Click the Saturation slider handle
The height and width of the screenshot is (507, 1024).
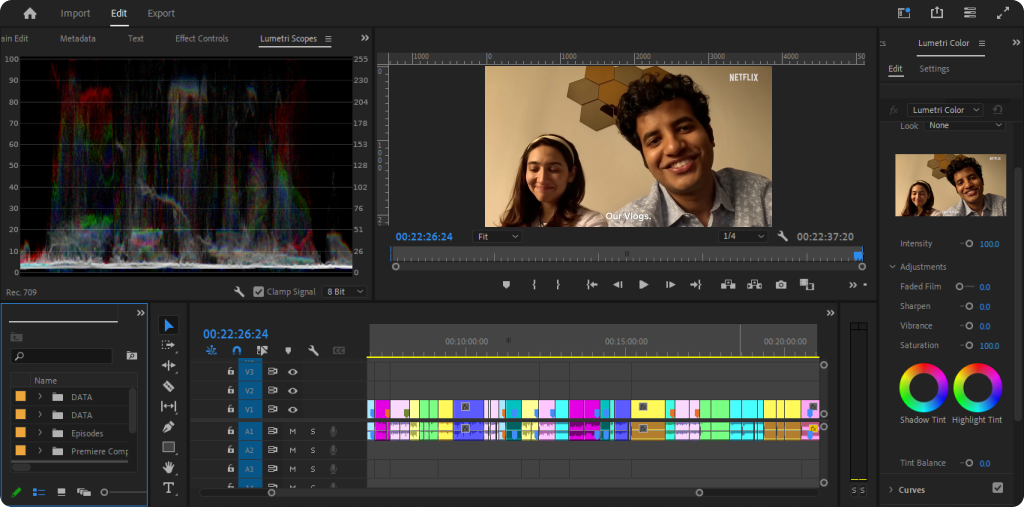tap(969, 345)
